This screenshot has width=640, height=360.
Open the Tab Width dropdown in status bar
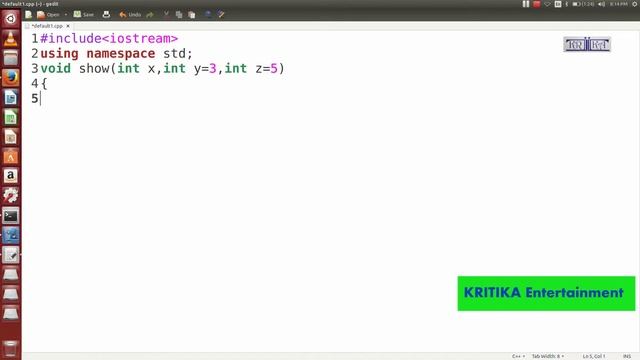pos(548,356)
